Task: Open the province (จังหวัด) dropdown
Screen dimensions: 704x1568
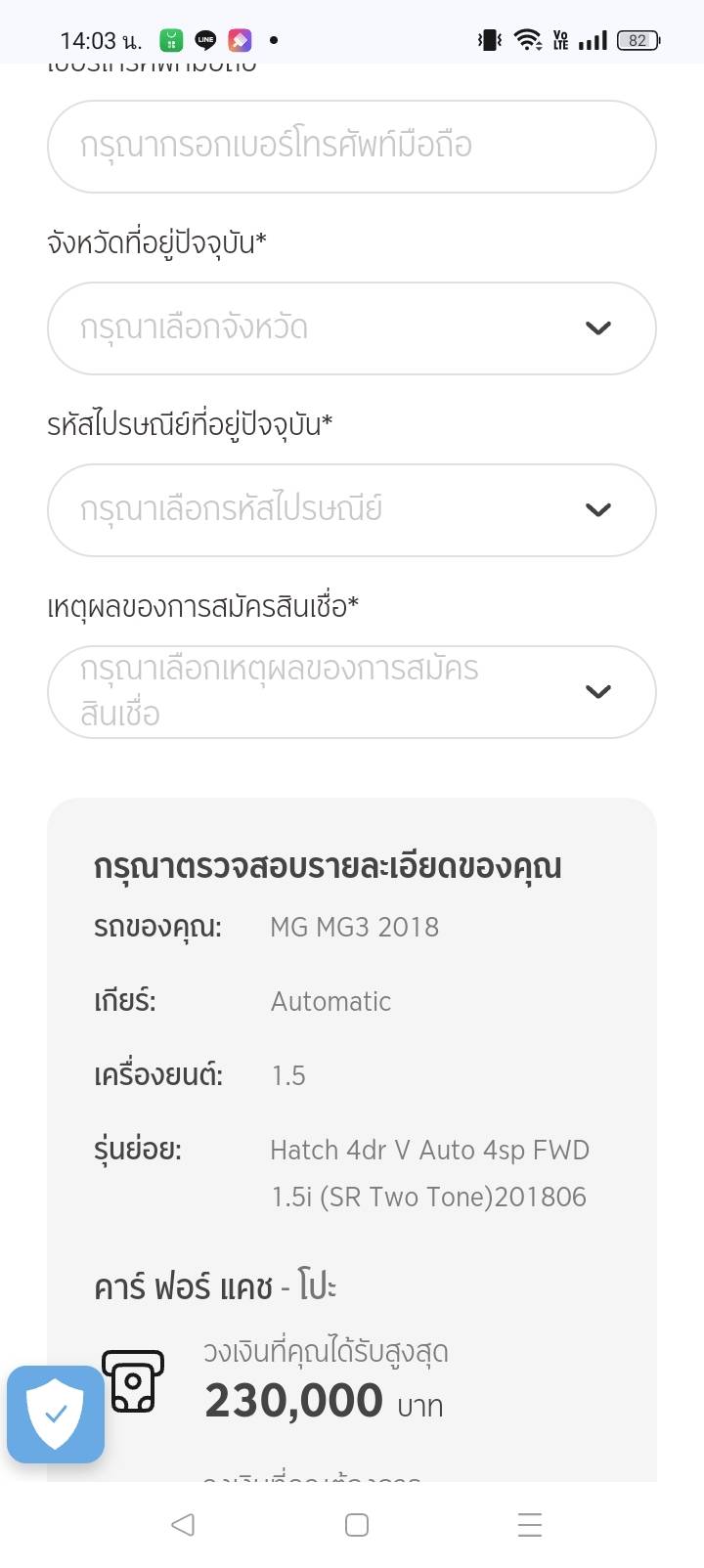Action: [x=351, y=328]
